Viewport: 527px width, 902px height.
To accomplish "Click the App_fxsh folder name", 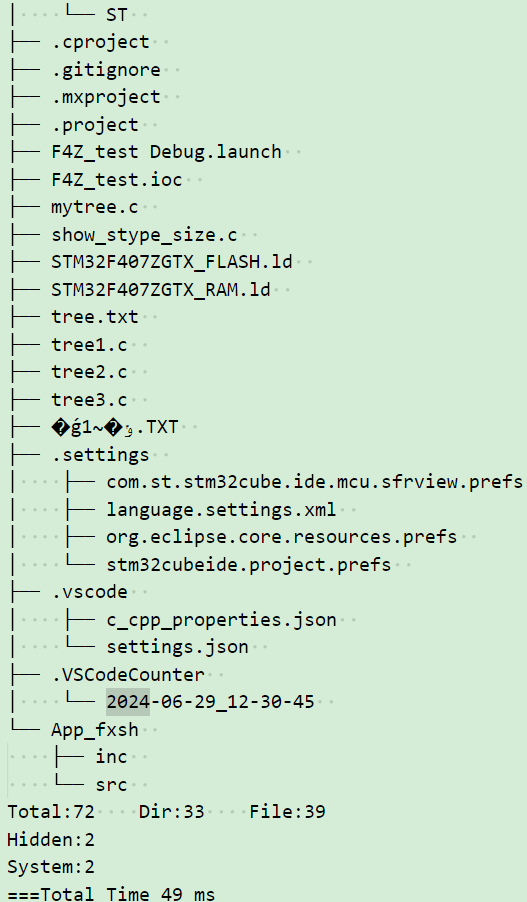I will (x=95, y=730).
